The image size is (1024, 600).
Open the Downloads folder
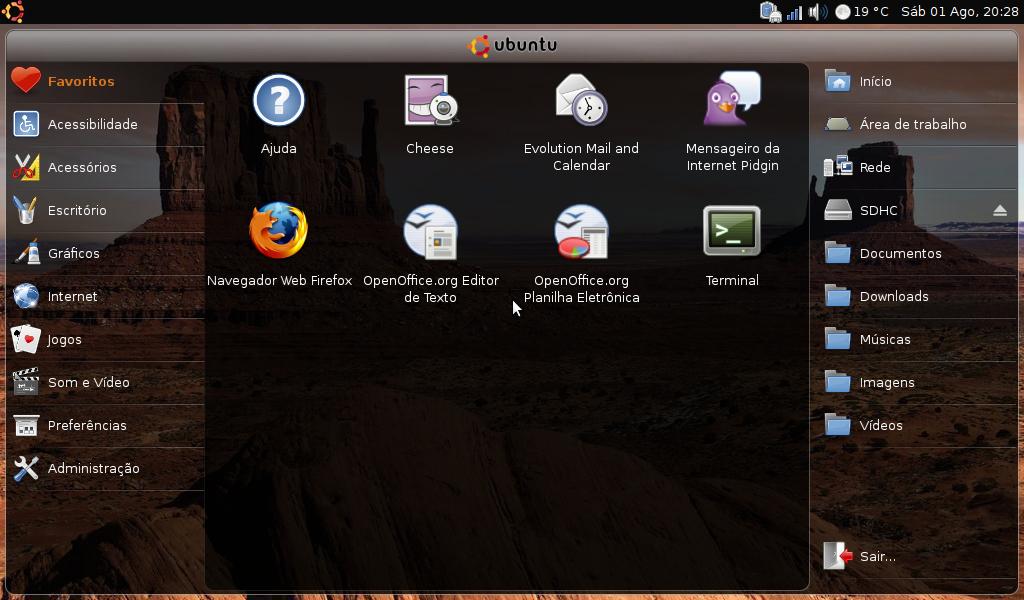point(918,296)
